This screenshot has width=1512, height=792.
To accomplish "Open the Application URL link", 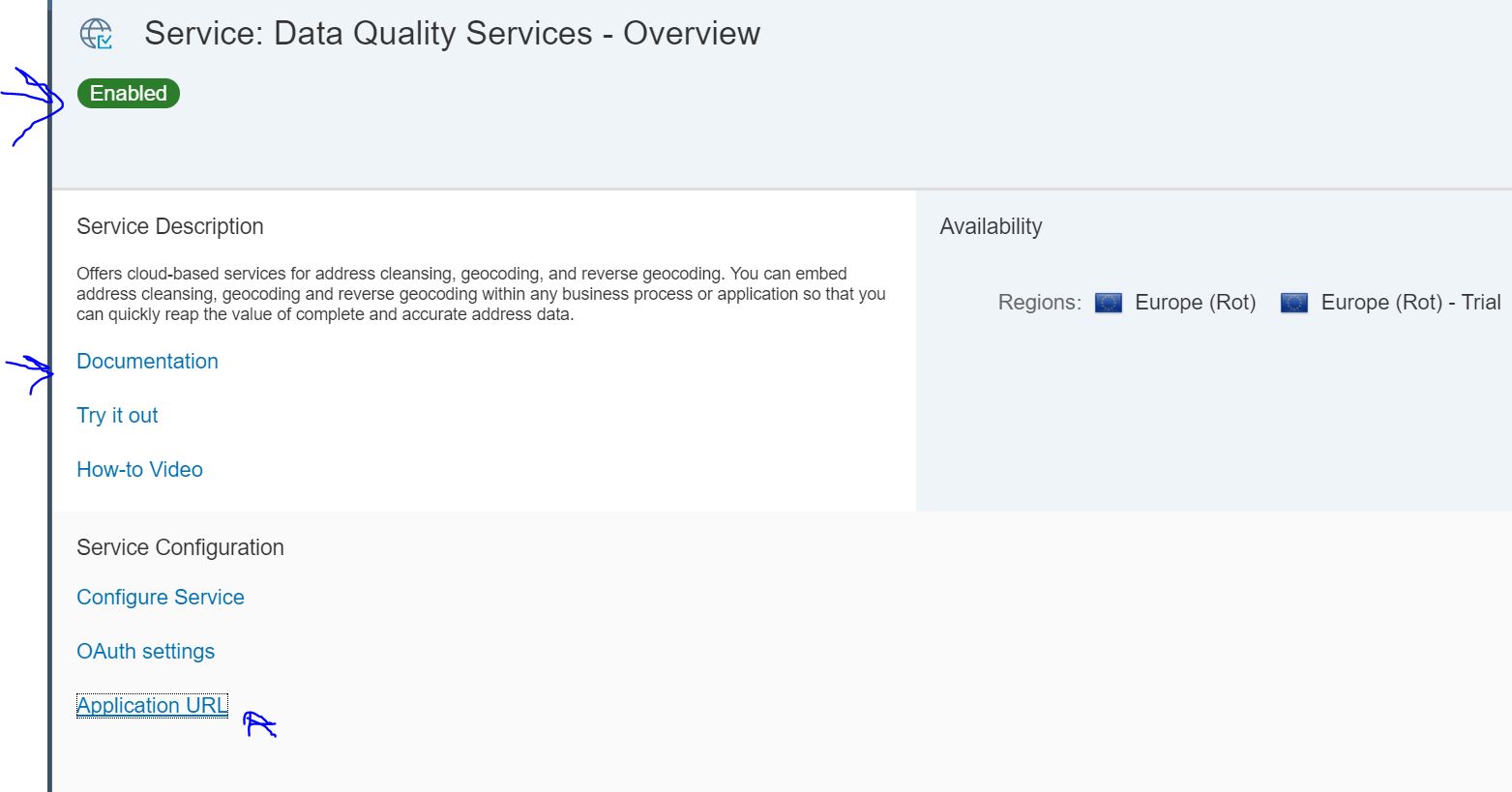I will [x=152, y=706].
